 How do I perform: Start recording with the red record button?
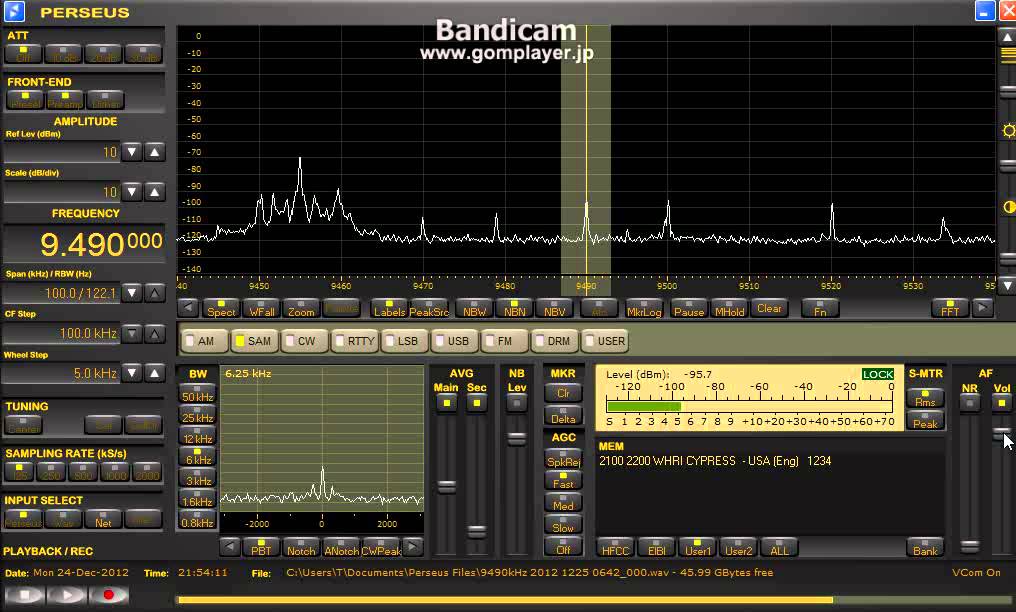pyautogui.click(x=108, y=595)
